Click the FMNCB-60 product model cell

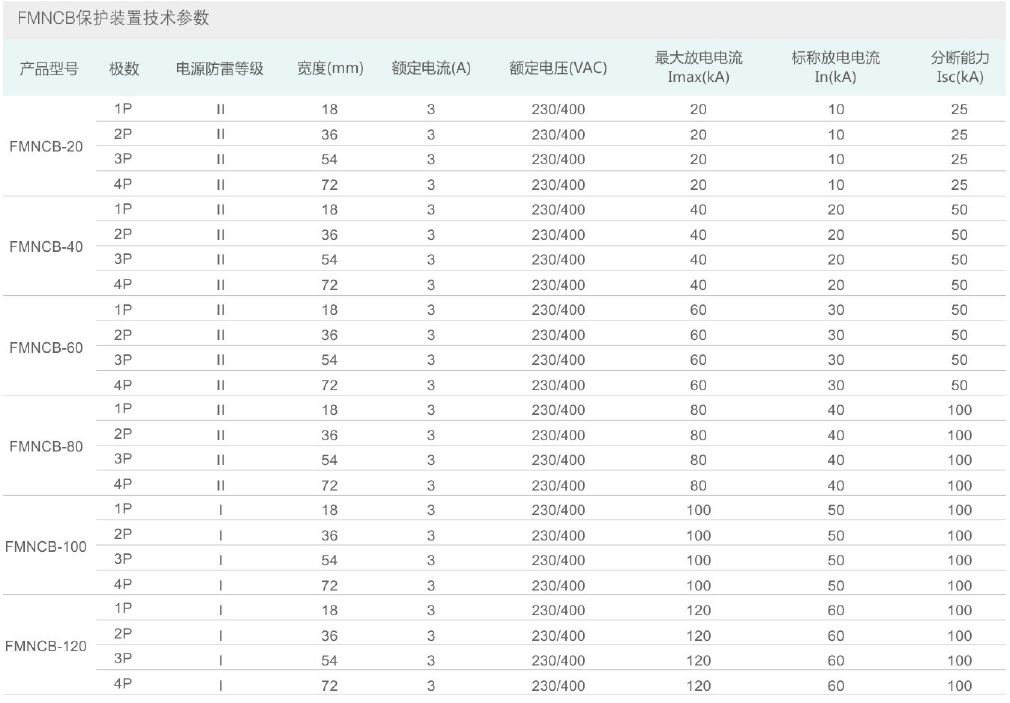coord(46,347)
